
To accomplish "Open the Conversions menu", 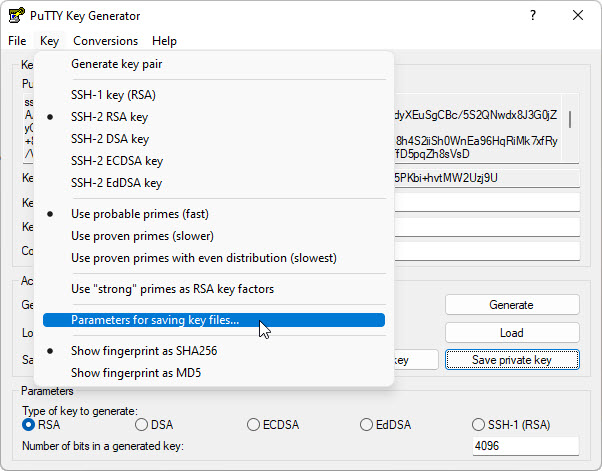I will click(105, 41).
